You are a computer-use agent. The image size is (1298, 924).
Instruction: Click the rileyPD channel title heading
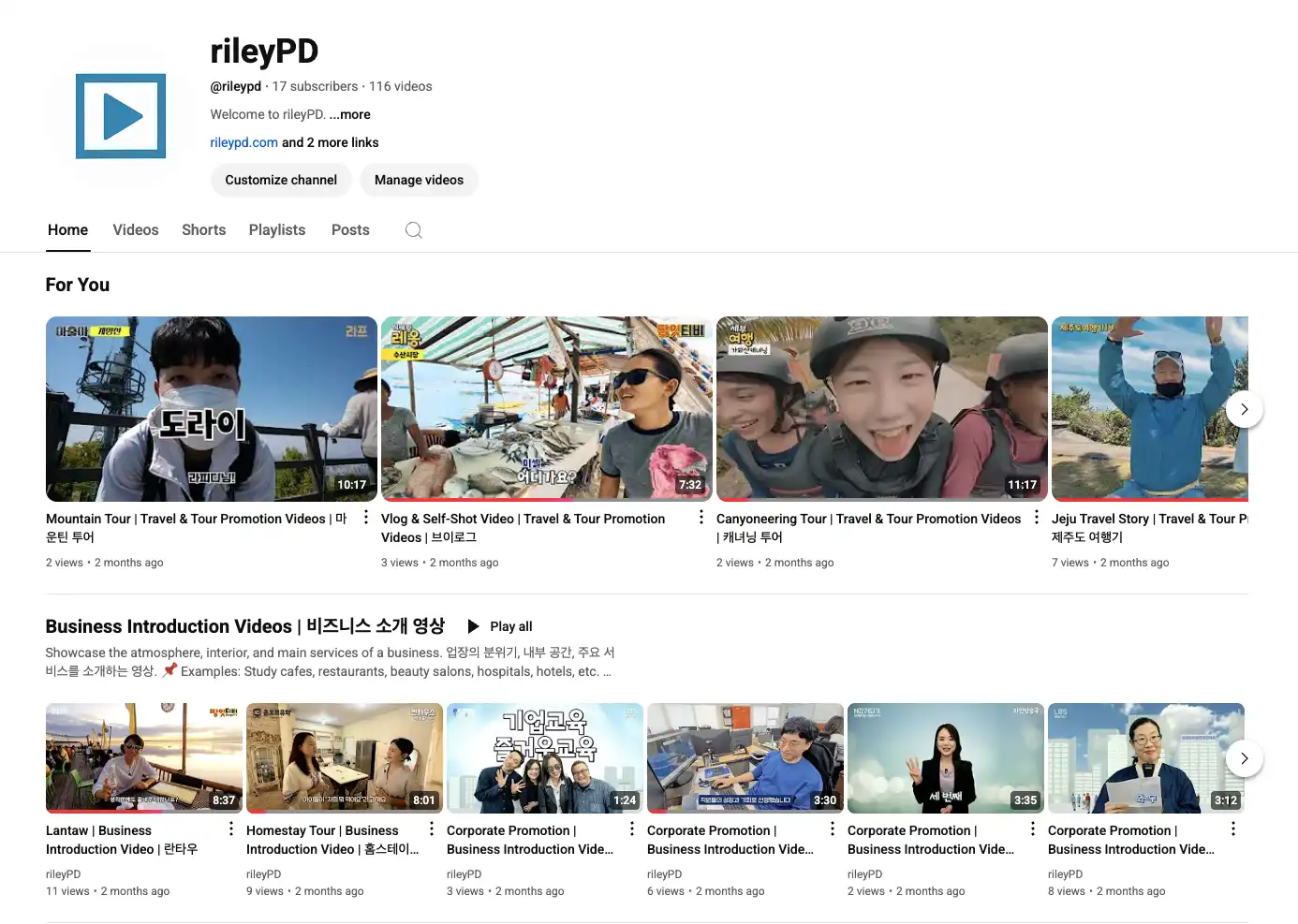[x=264, y=51]
